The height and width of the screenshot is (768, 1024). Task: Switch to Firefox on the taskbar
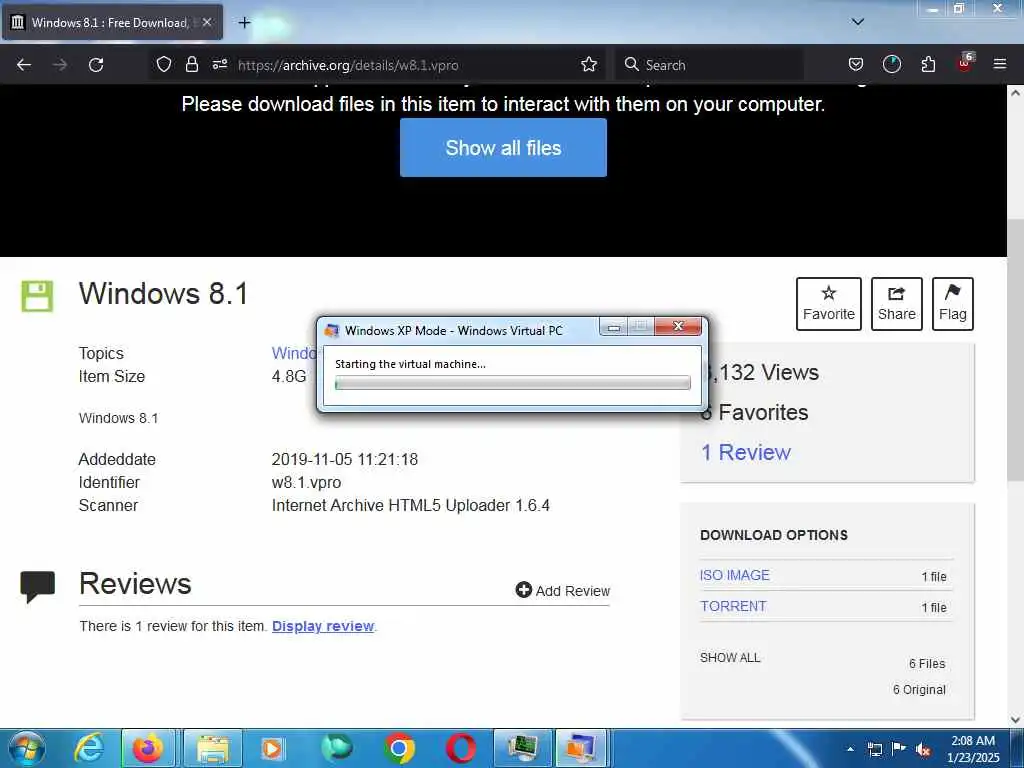[148, 748]
